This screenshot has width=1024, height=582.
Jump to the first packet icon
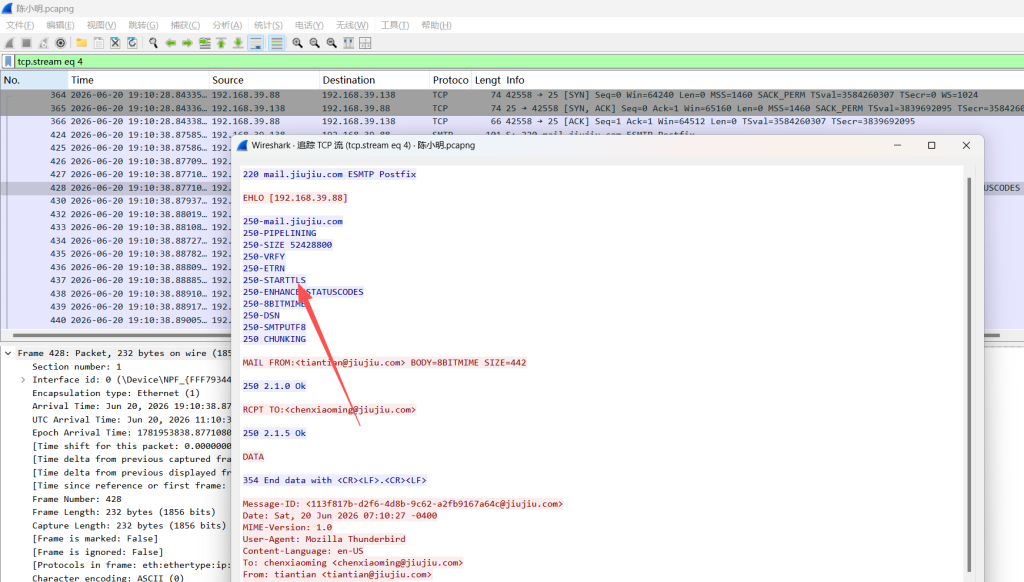tap(221, 43)
